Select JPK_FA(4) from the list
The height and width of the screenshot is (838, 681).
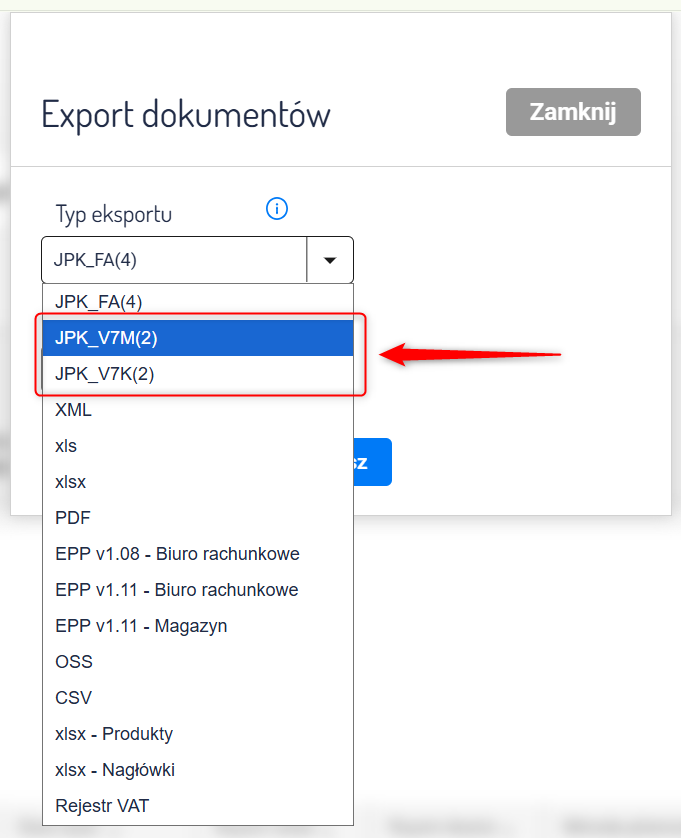[x=197, y=301]
